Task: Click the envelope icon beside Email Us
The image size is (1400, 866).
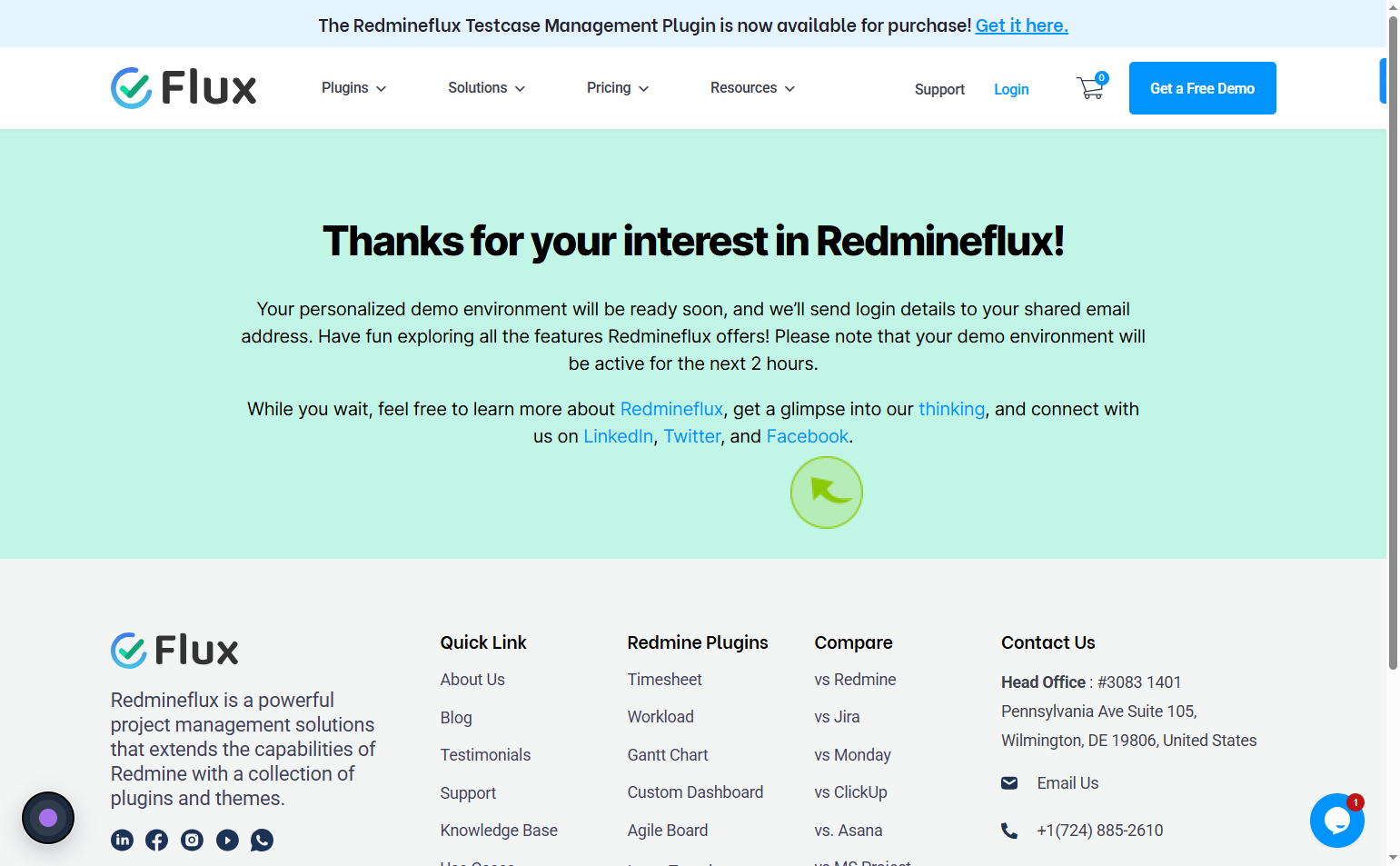Action: (x=1009, y=783)
